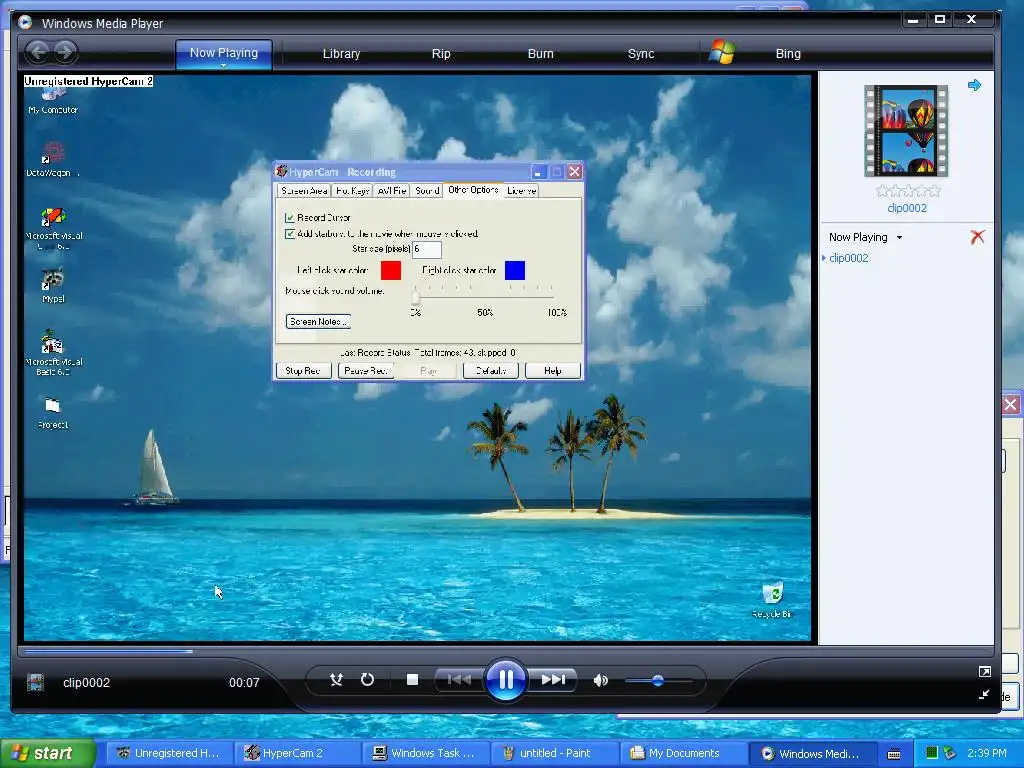Image resolution: width=1024 pixels, height=768 pixels.
Task: Select clip0002 in the playlist
Action: click(x=848, y=258)
